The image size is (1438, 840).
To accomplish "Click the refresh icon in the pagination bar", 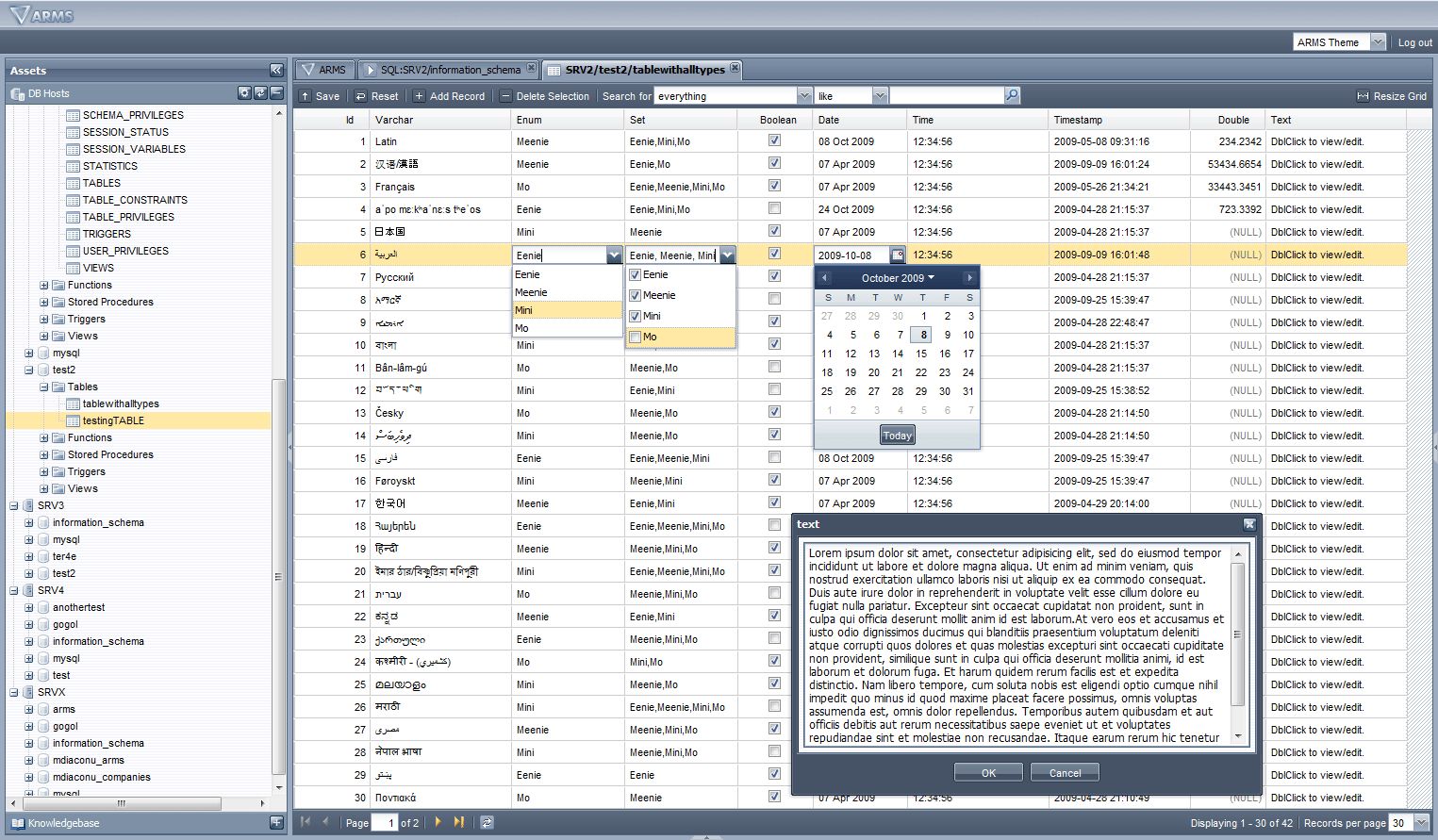I will click(x=486, y=822).
